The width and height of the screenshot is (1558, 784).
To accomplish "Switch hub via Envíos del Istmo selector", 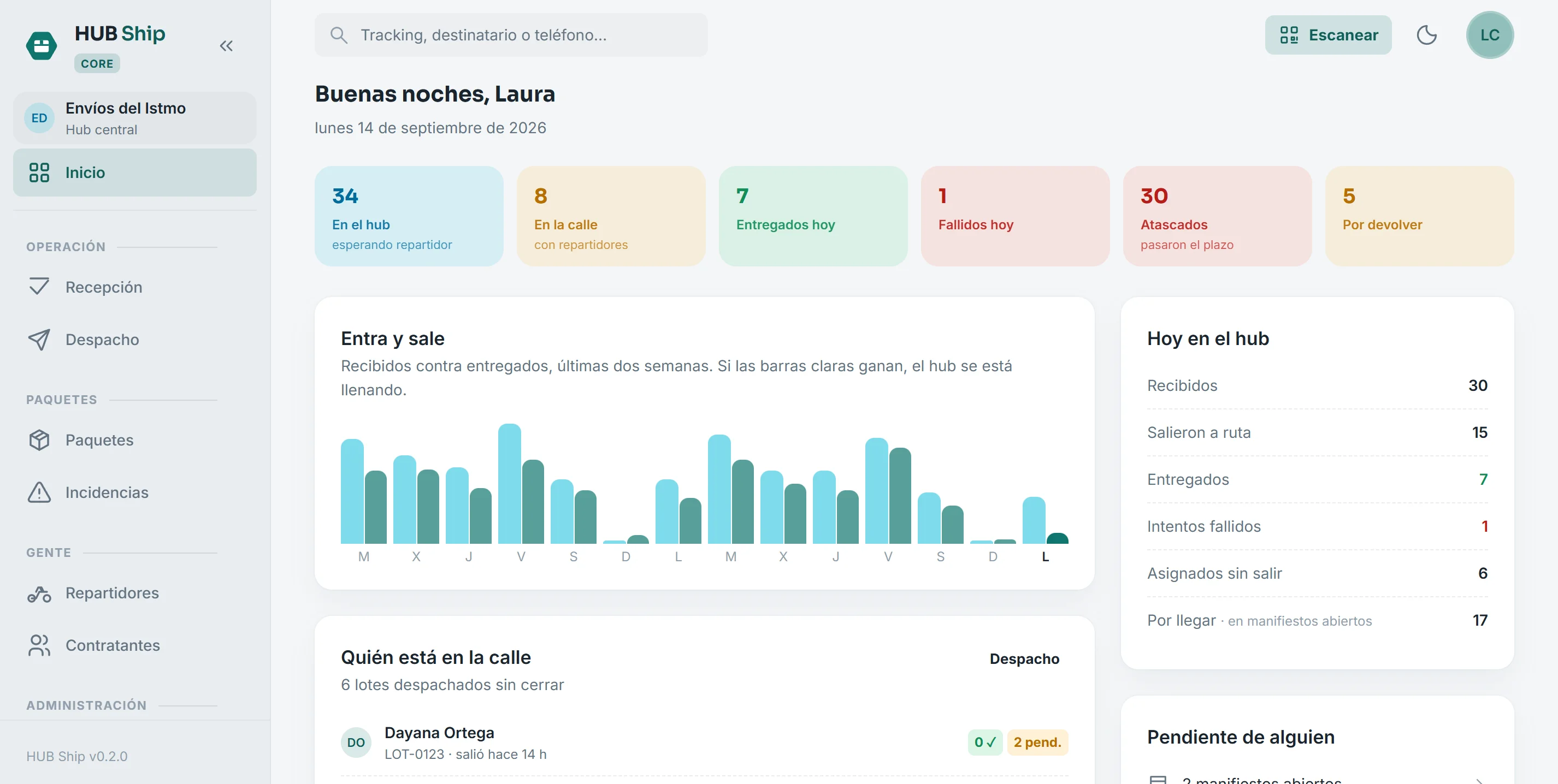I will tap(134, 118).
